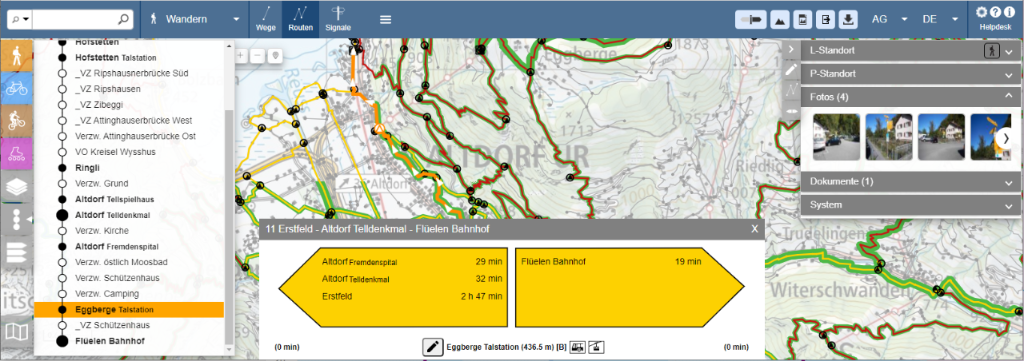Switch to the Wege tab
This screenshot has height=361, width=1024.
tap(265, 19)
